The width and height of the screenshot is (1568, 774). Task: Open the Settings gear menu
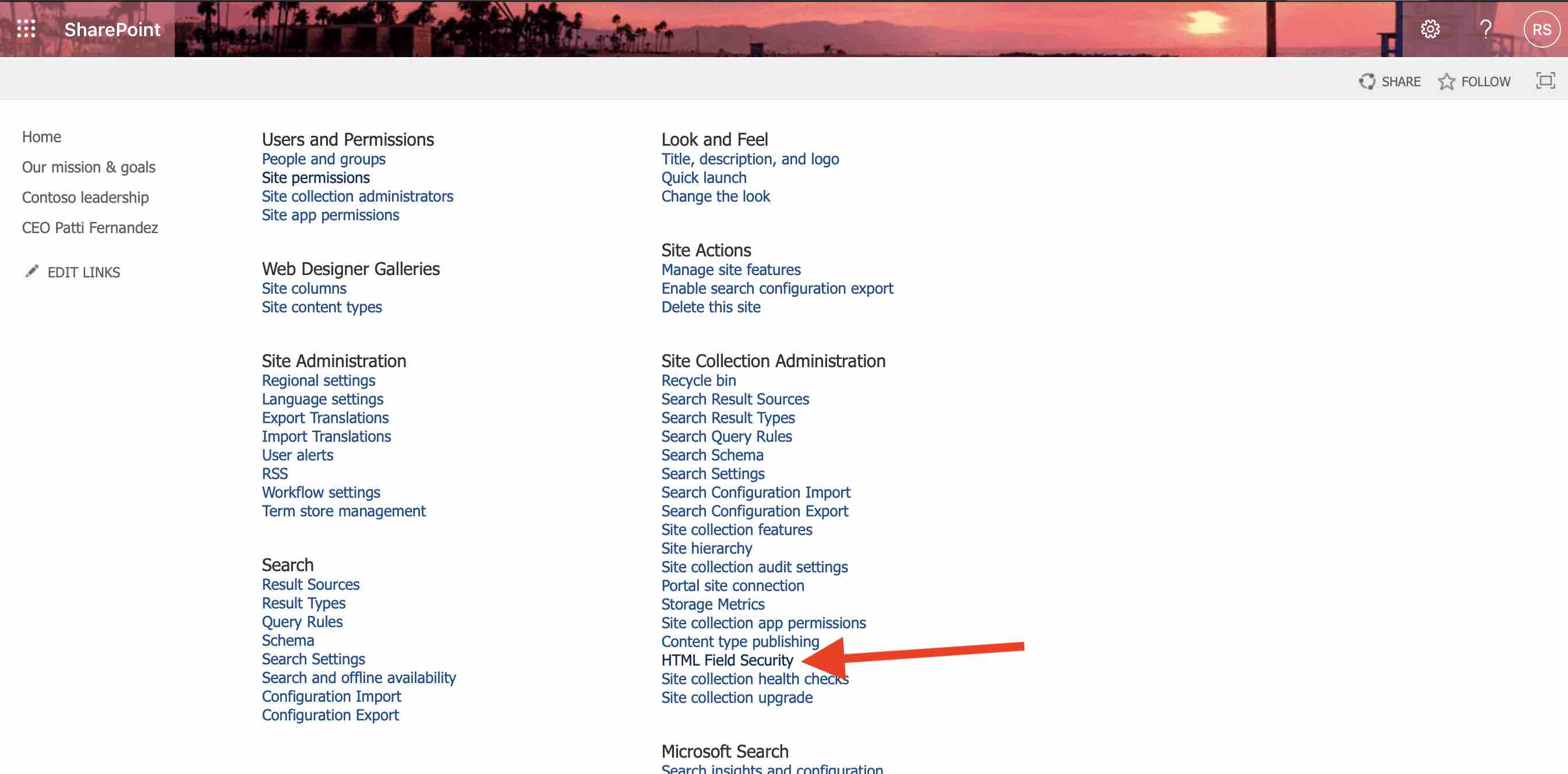[1431, 29]
